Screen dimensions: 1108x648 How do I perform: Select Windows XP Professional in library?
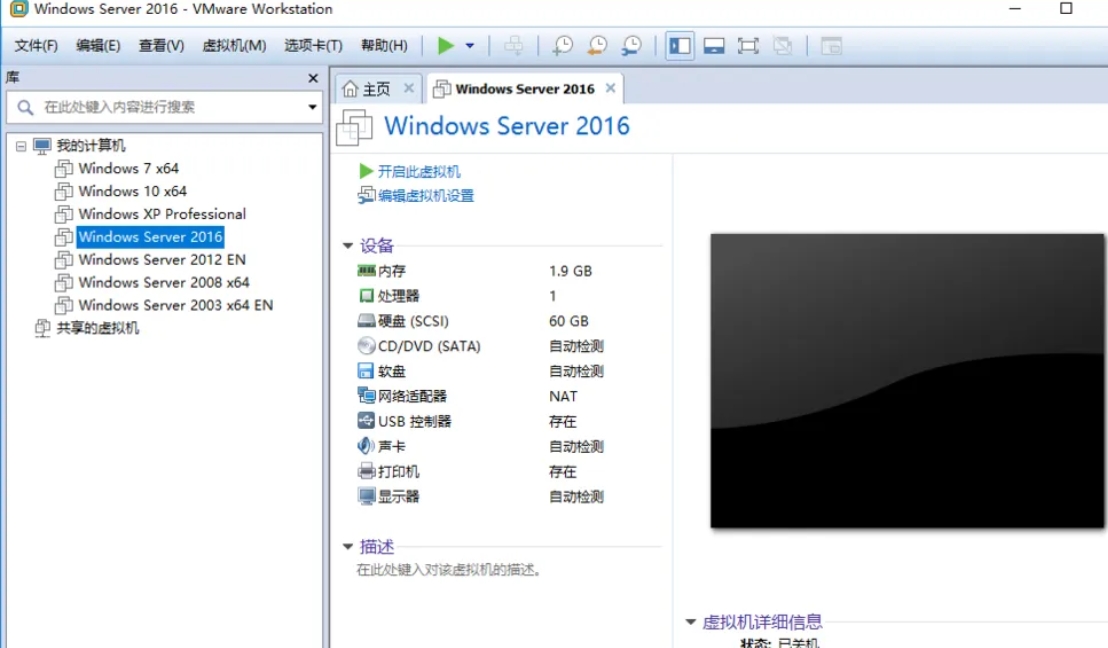[x=162, y=213]
